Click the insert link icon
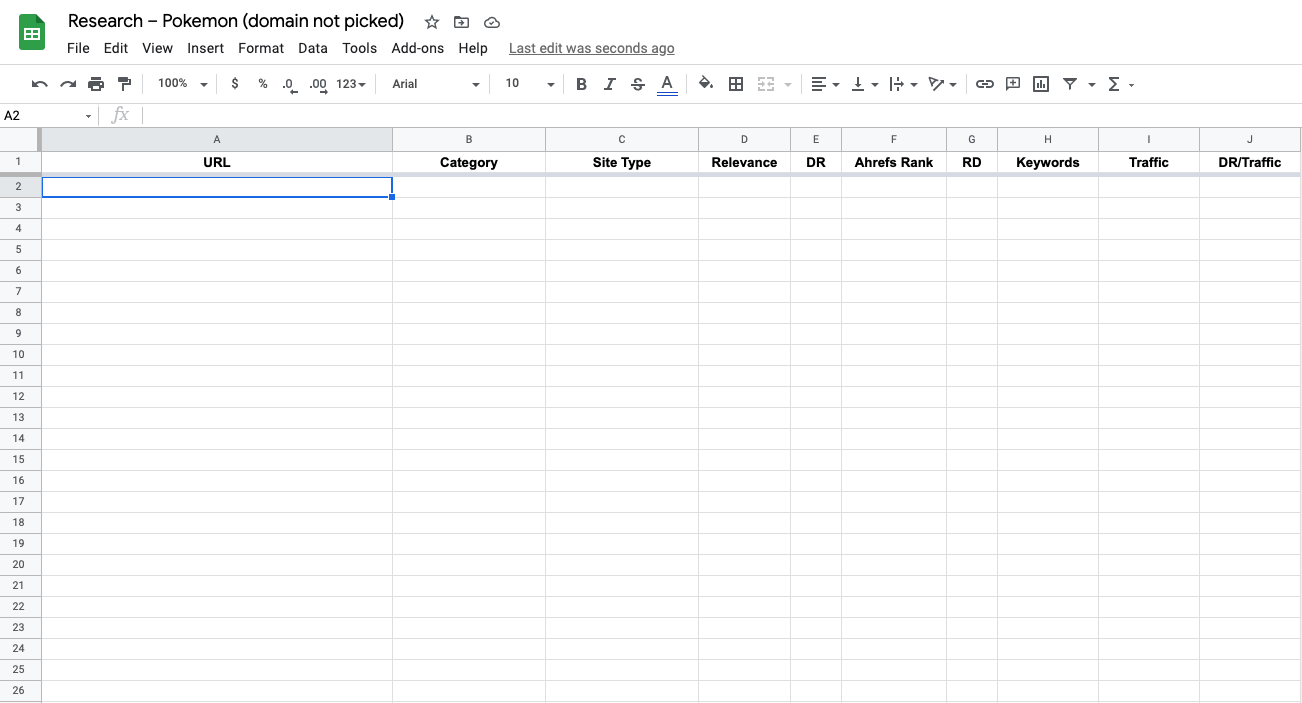The width and height of the screenshot is (1302, 703). coord(985,84)
